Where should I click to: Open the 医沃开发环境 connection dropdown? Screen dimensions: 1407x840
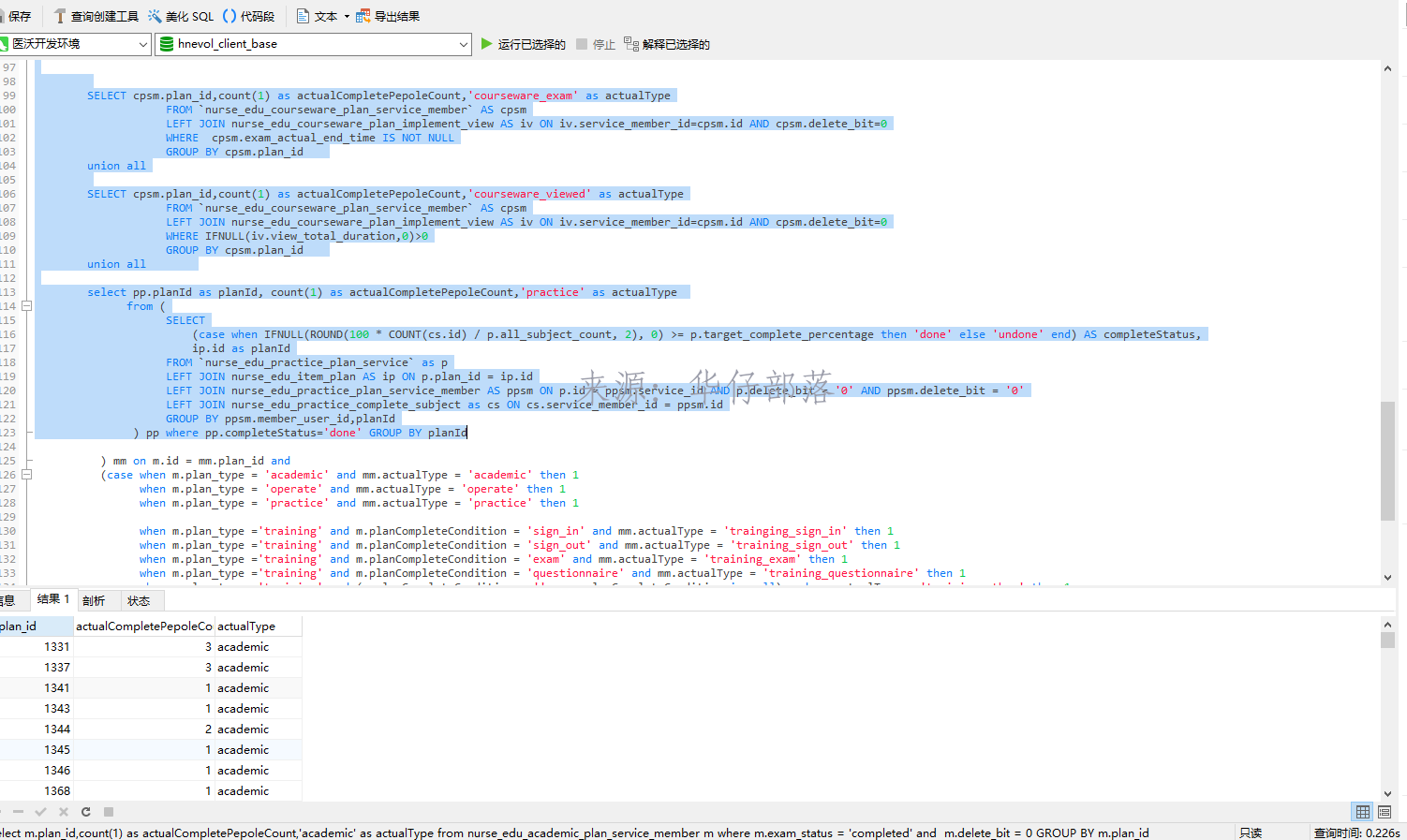coord(143,44)
